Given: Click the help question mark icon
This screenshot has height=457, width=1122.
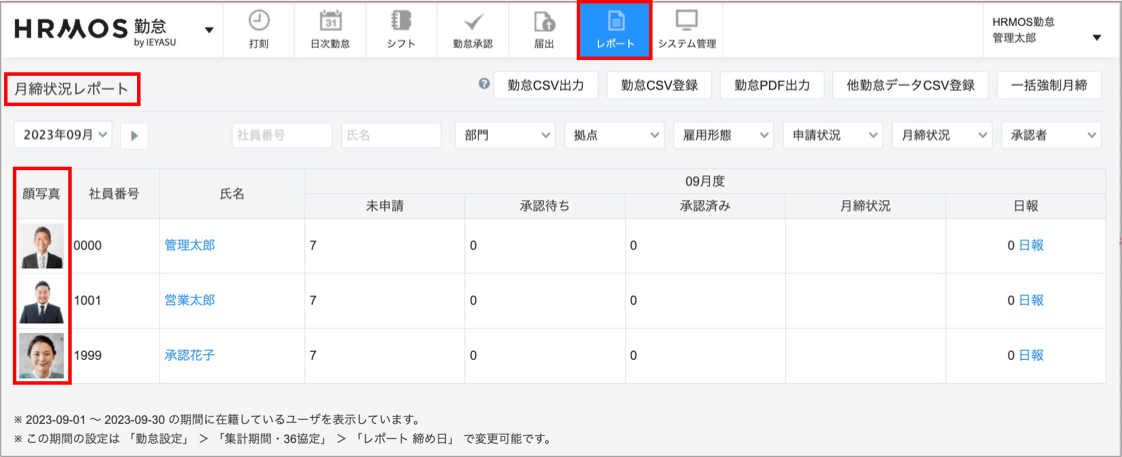Looking at the screenshot, I should pos(484,85).
